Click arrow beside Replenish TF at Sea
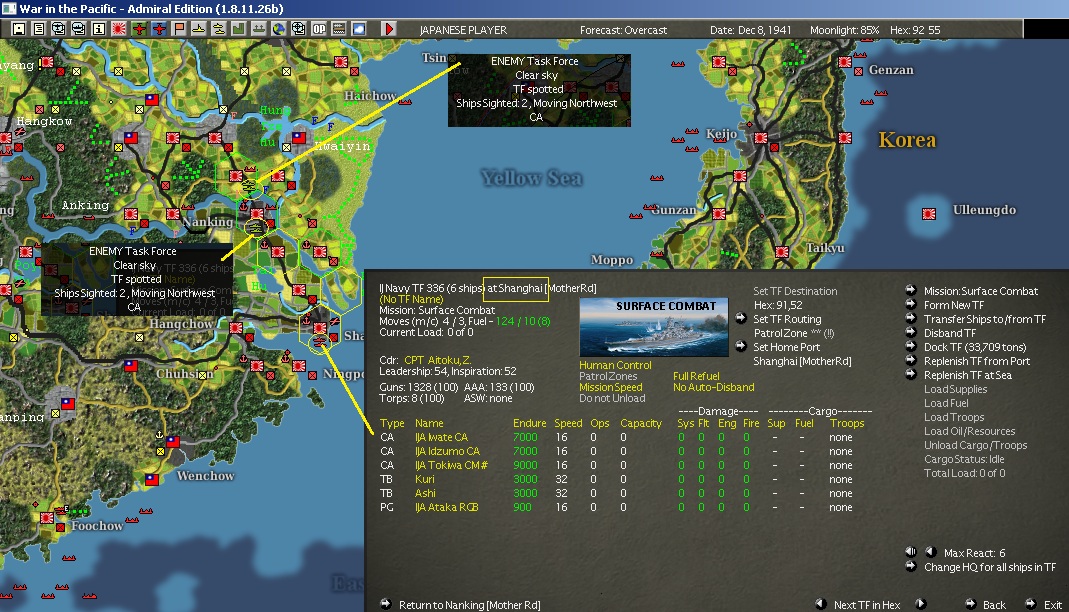 pyautogui.click(x=911, y=373)
